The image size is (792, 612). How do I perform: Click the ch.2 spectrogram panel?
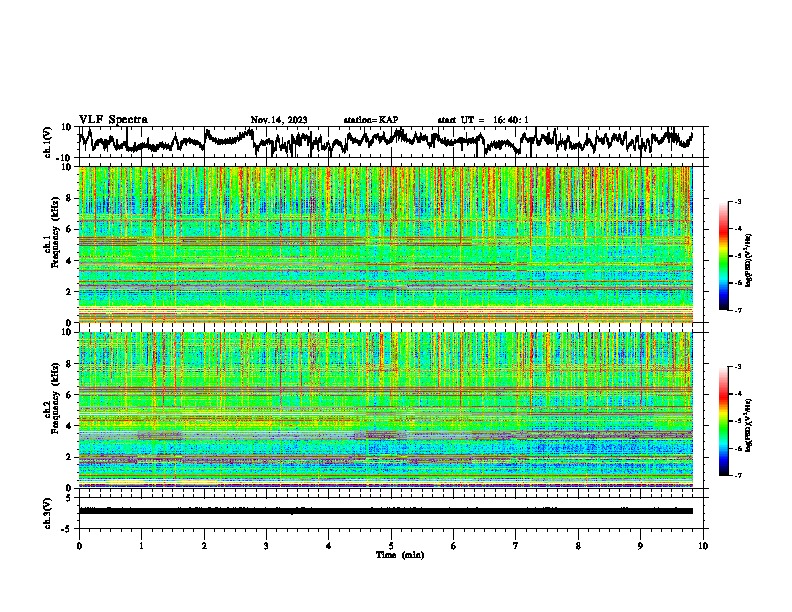[386, 410]
